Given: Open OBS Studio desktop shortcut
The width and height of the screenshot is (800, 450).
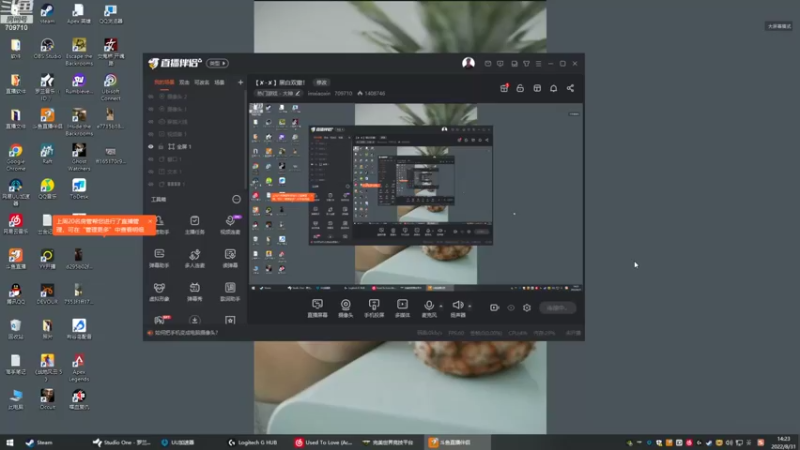Looking at the screenshot, I should click(47, 49).
